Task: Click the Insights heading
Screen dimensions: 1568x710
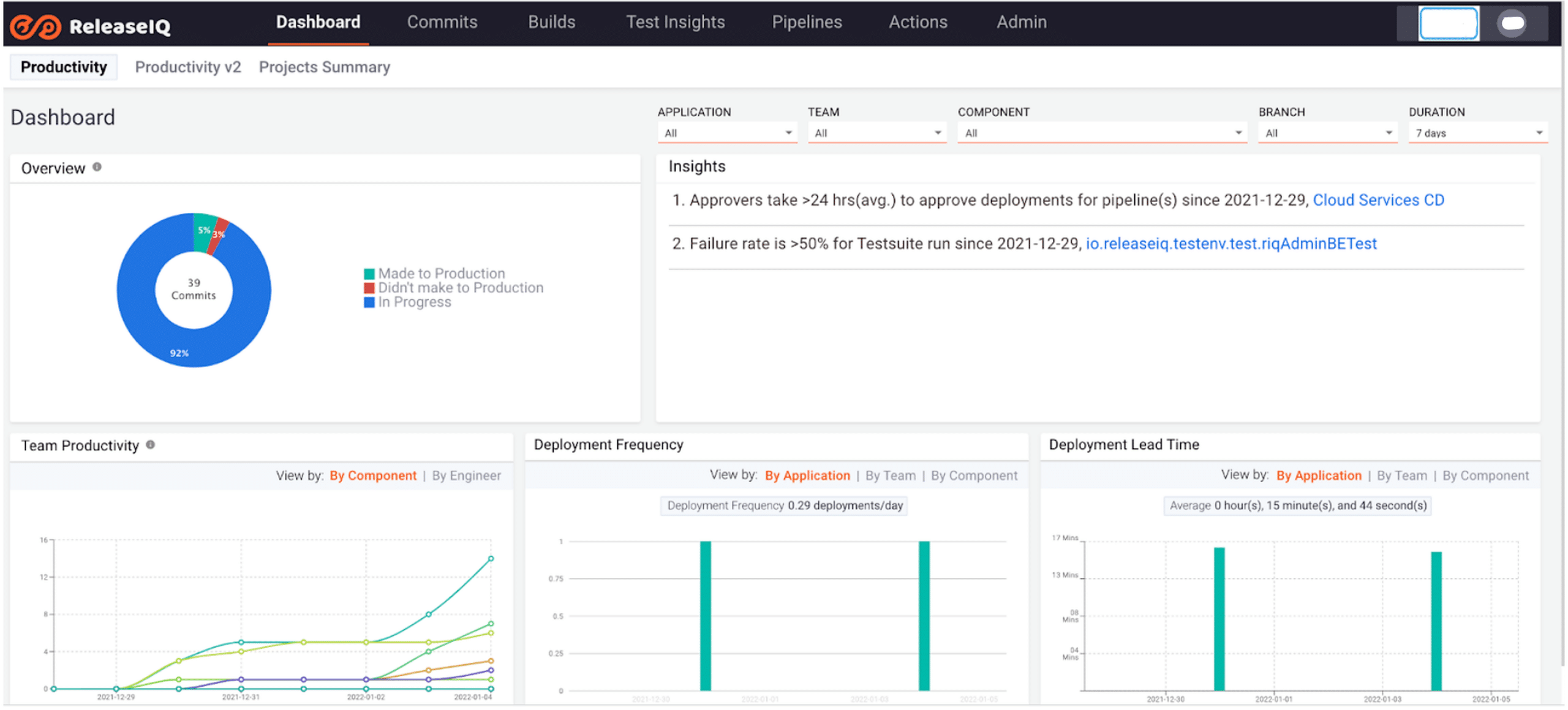Action: point(696,166)
